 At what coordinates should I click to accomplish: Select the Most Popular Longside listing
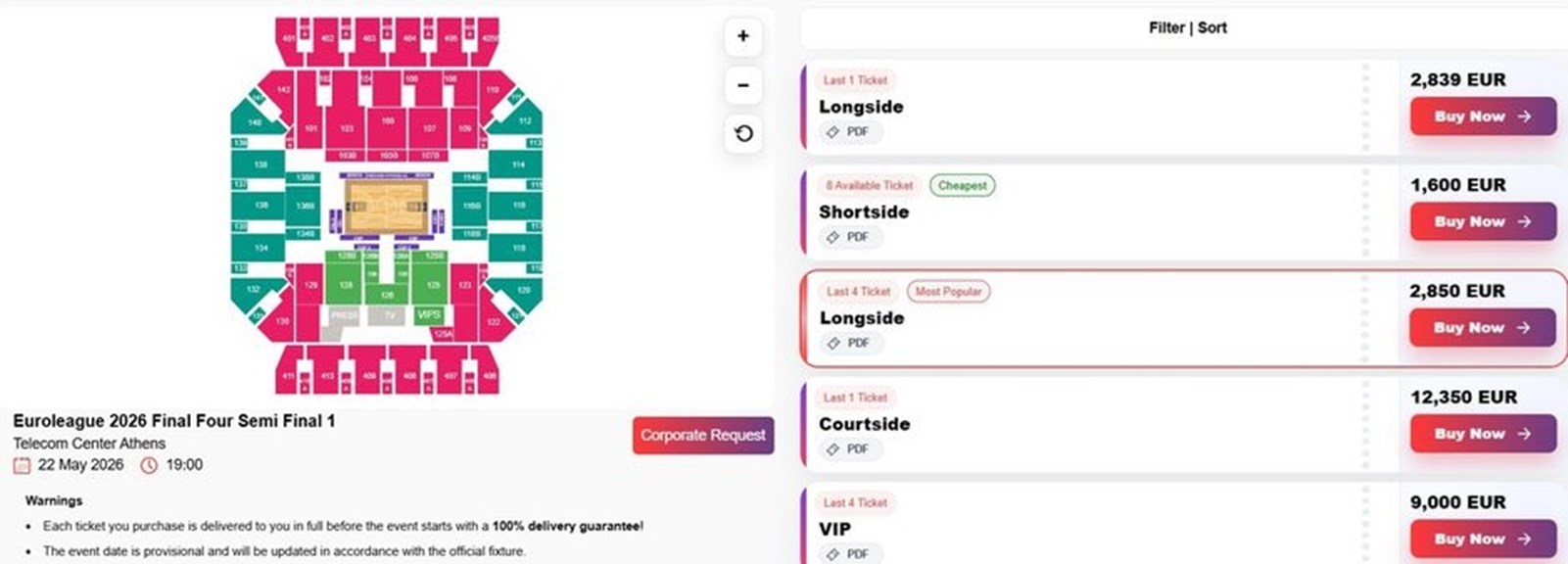point(1077,318)
